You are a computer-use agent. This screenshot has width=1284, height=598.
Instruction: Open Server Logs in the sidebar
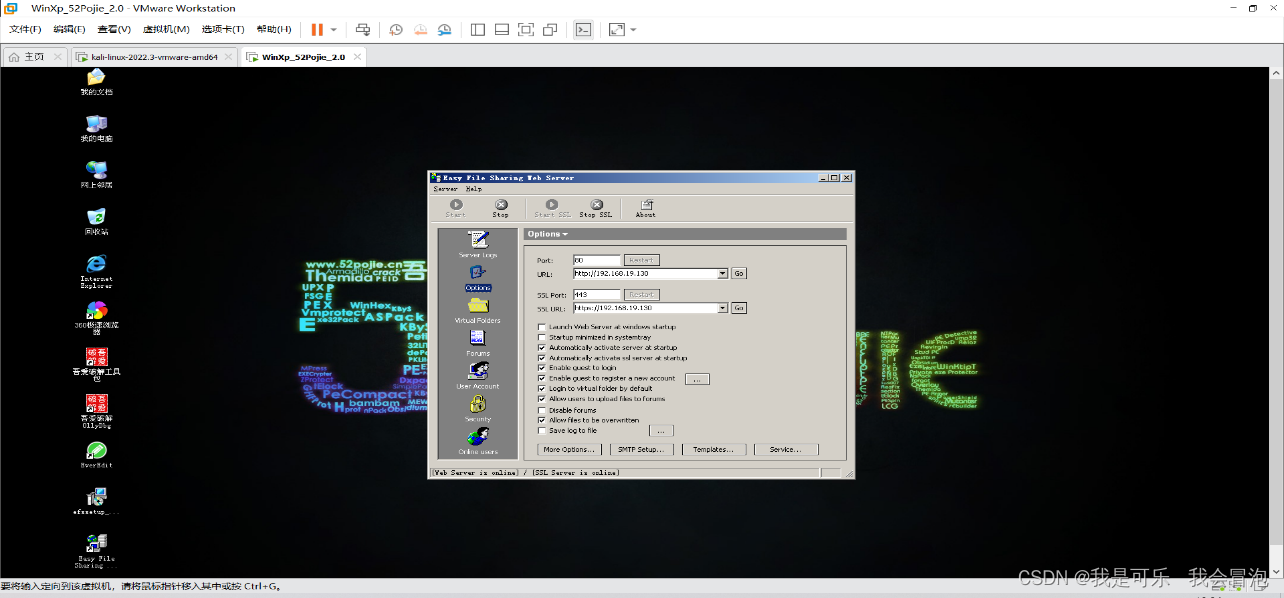(478, 245)
